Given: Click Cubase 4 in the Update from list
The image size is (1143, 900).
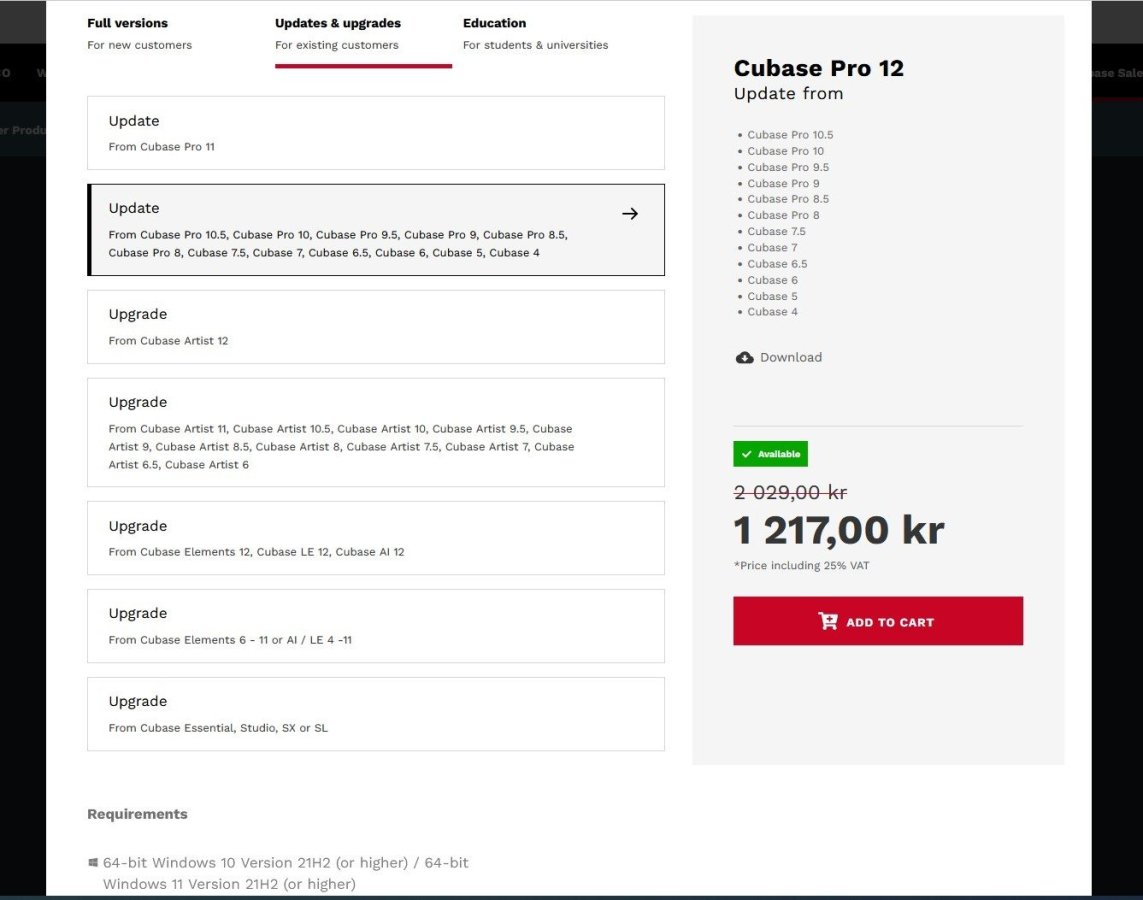Looking at the screenshot, I should [772, 311].
